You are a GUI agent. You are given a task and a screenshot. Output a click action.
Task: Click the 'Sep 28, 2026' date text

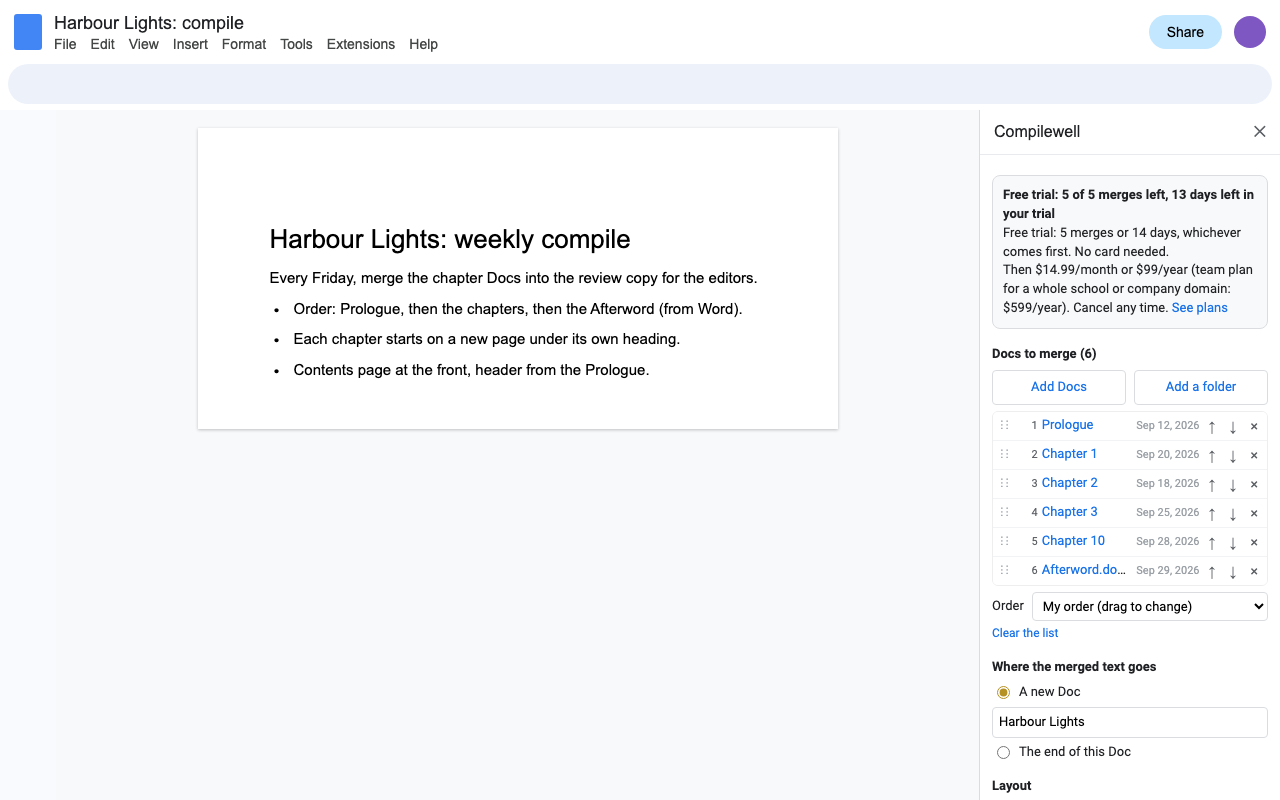pos(1168,541)
